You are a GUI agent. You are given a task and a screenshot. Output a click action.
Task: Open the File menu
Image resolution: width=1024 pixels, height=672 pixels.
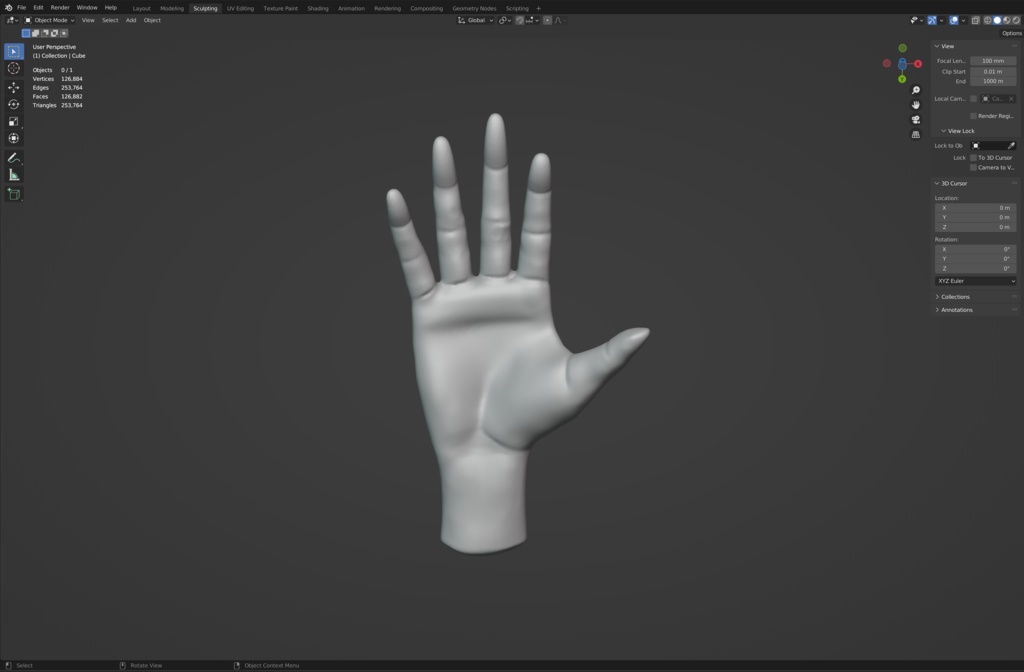[22, 8]
